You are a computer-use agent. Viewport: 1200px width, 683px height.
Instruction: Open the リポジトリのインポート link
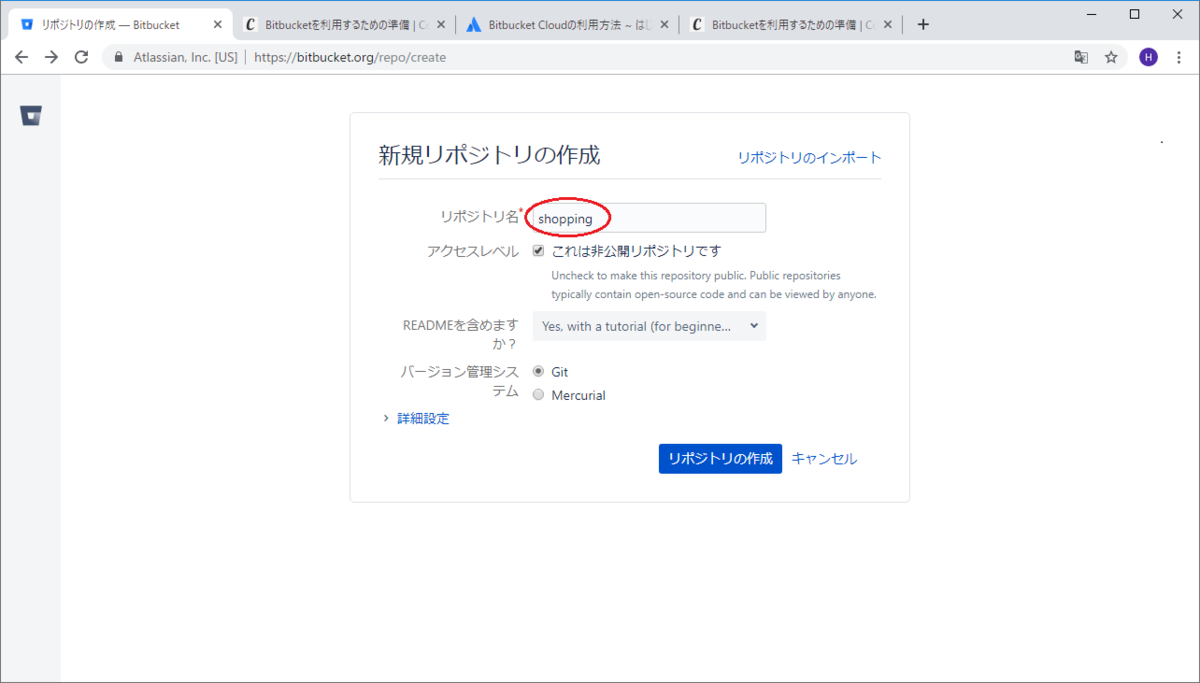tap(809, 157)
